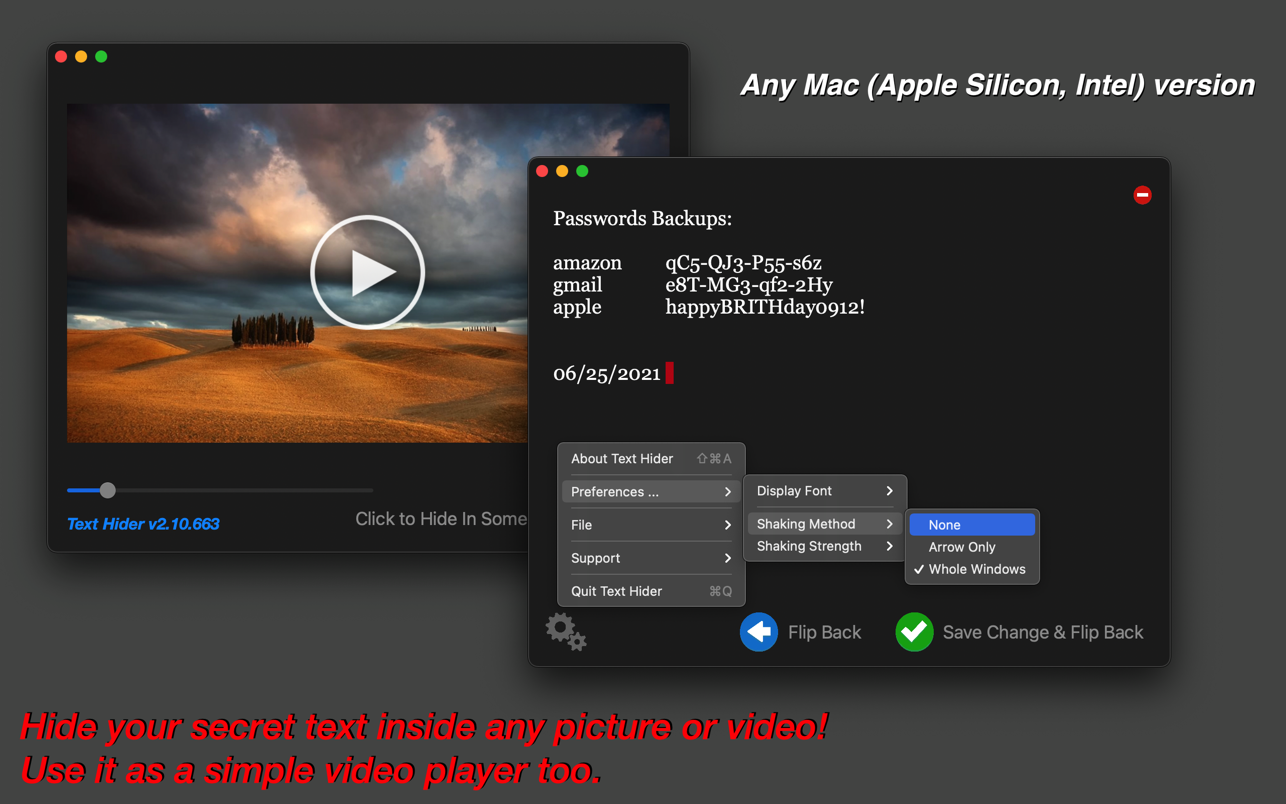This screenshot has width=1286, height=804.
Task: Close the video player window with red button
Action: pyautogui.click(x=61, y=57)
